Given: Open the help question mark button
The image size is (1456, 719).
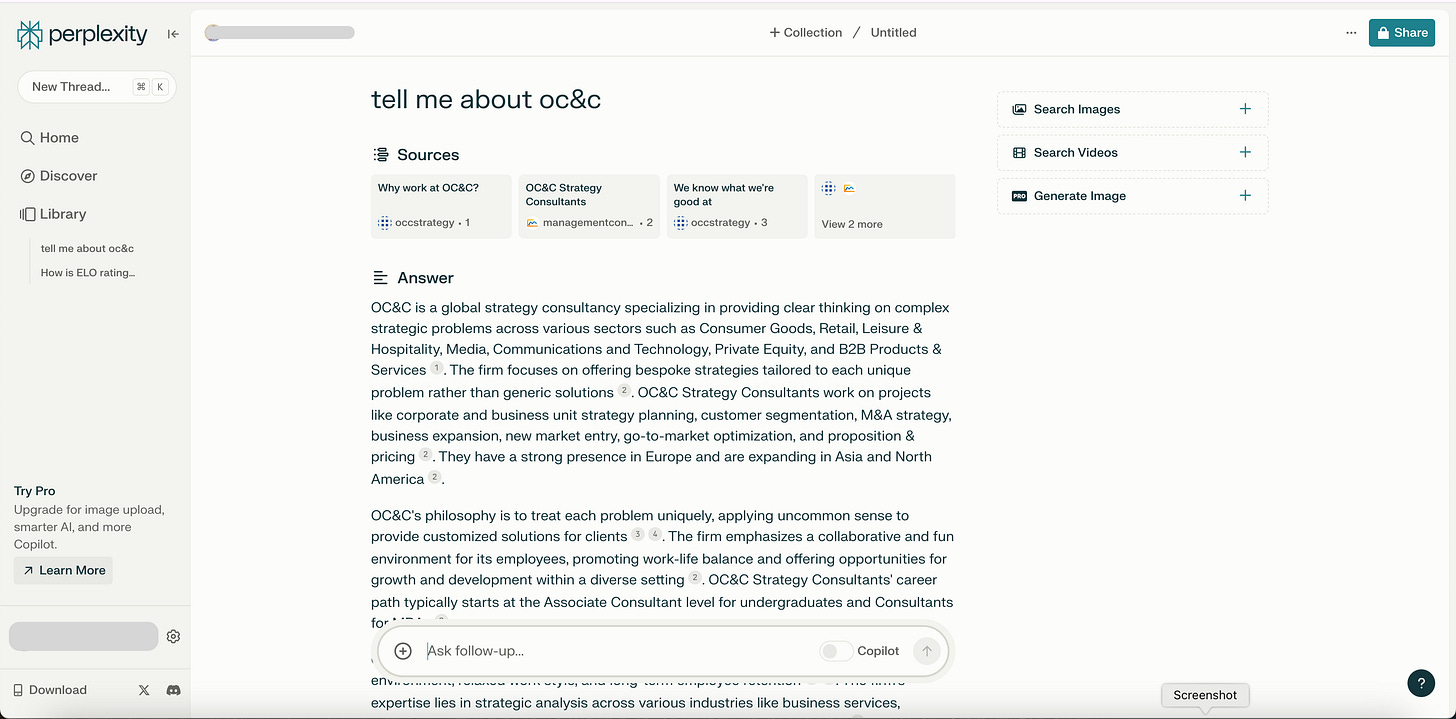Looking at the screenshot, I should point(1421,683).
